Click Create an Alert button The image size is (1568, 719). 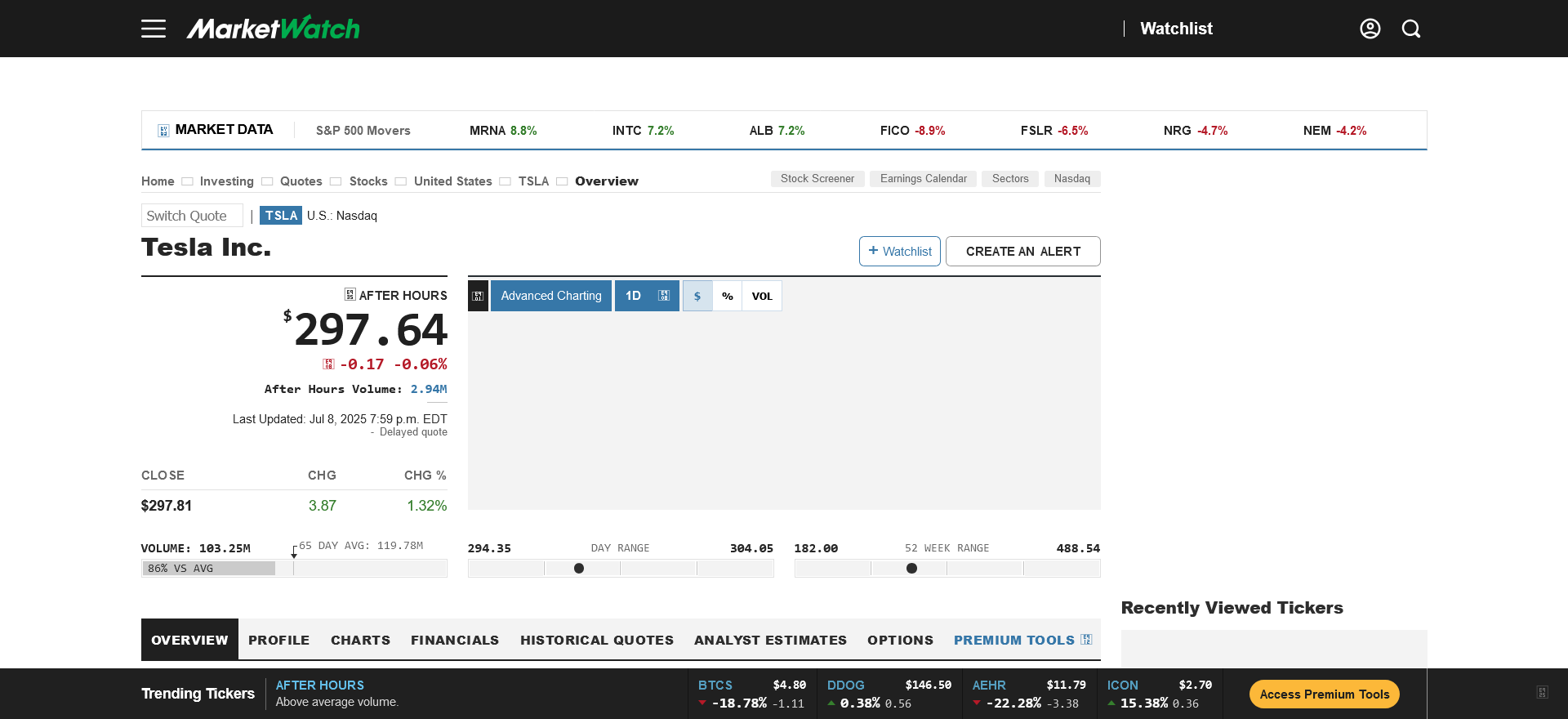[x=1023, y=251]
